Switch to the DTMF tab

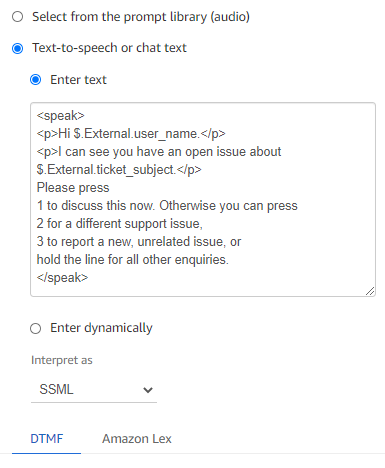(46, 439)
